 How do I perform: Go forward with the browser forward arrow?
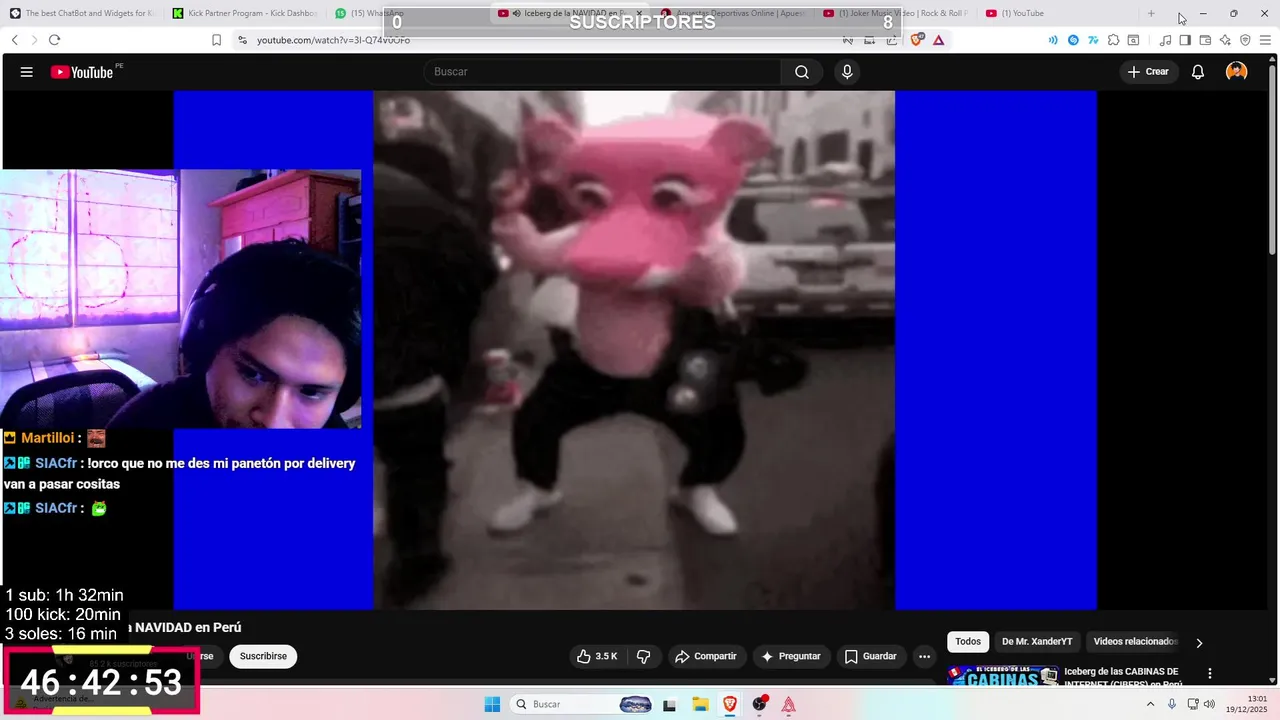(x=34, y=40)
